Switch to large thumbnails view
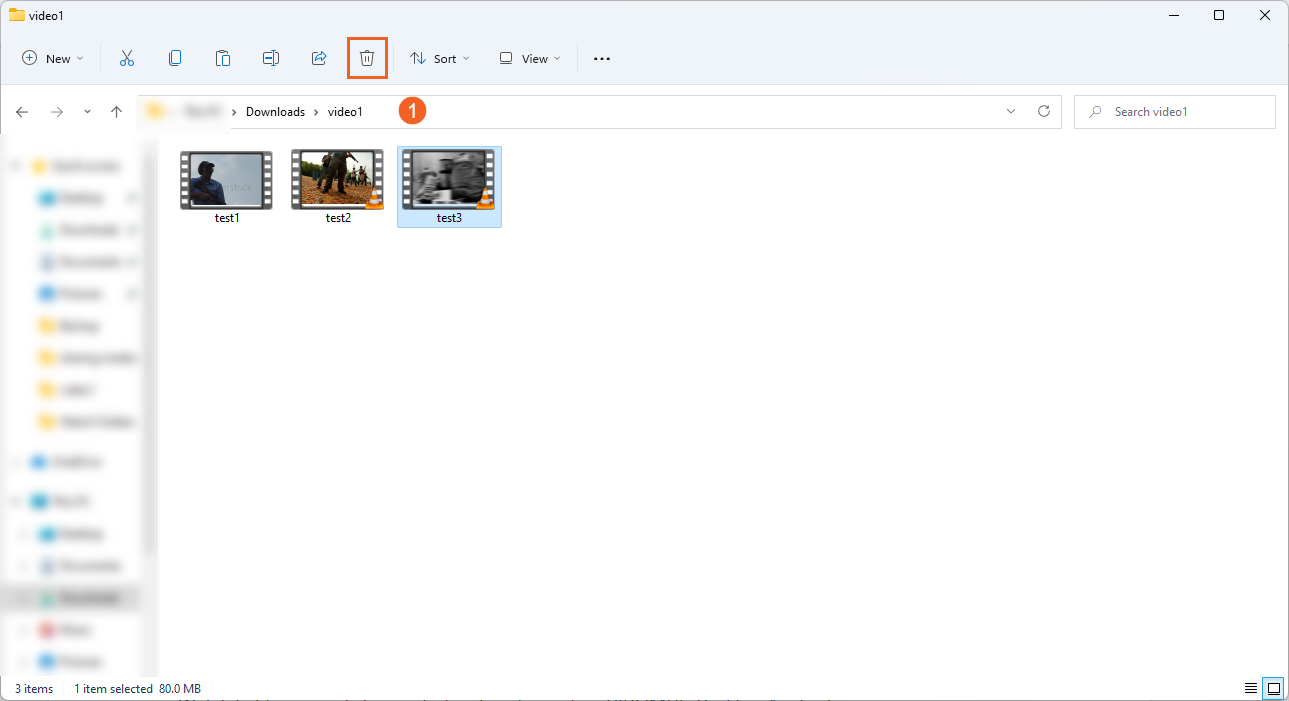This screenshot has height=701, width=1289. [x=1274, y=689]
